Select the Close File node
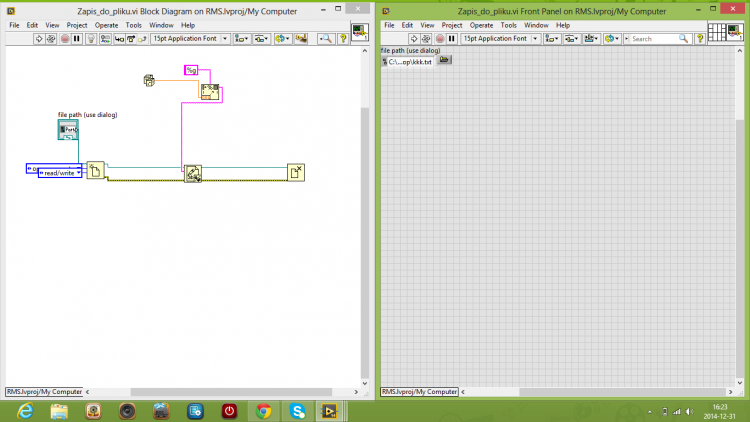Image resolution: width=750 pixels, height=422 pixels. (x=296, y=172)
